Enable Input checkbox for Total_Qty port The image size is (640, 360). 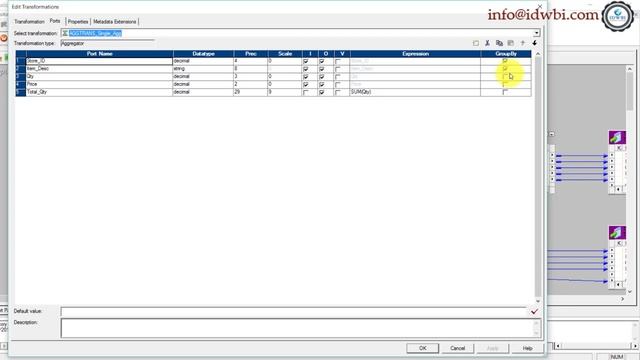pyautogui.click(x=306, y=92)
